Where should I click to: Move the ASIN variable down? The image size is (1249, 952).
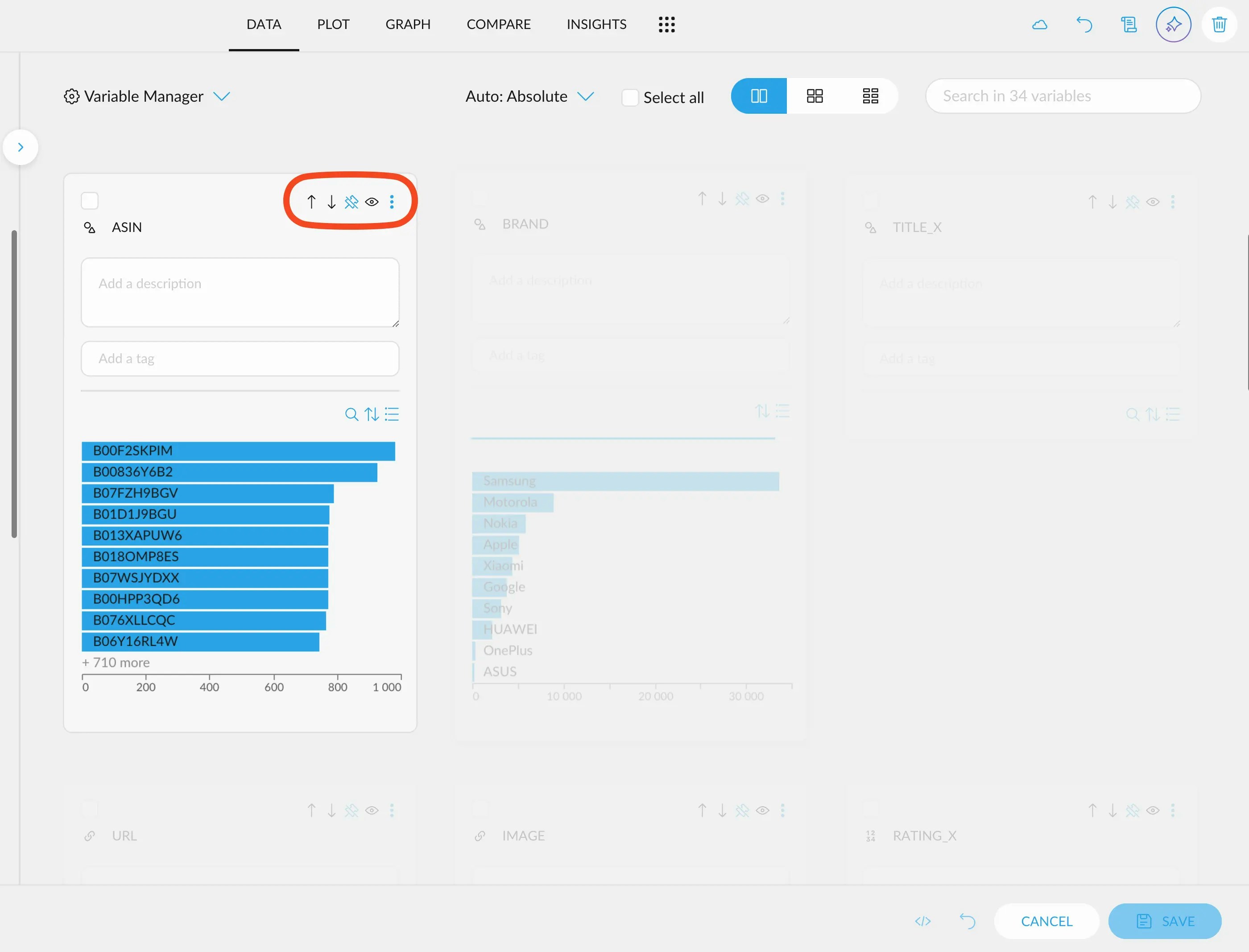(331, 201)
